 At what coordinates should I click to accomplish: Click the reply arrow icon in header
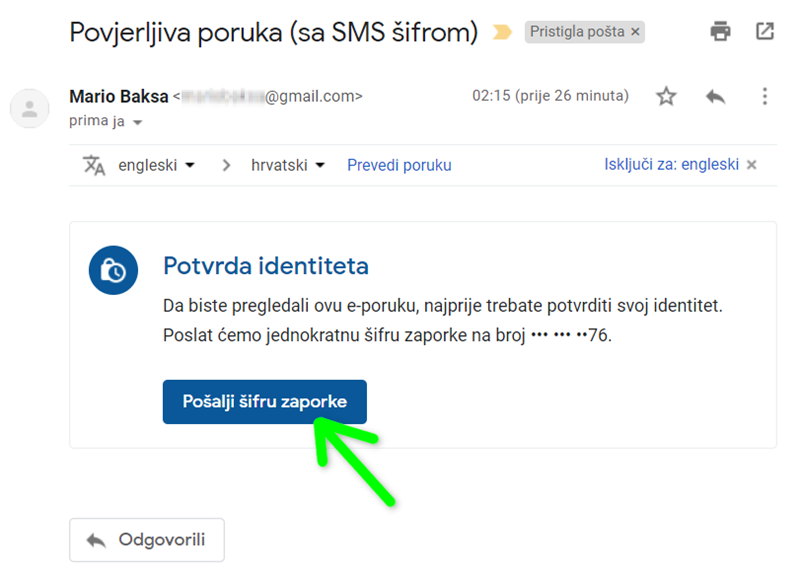[715, 97]
